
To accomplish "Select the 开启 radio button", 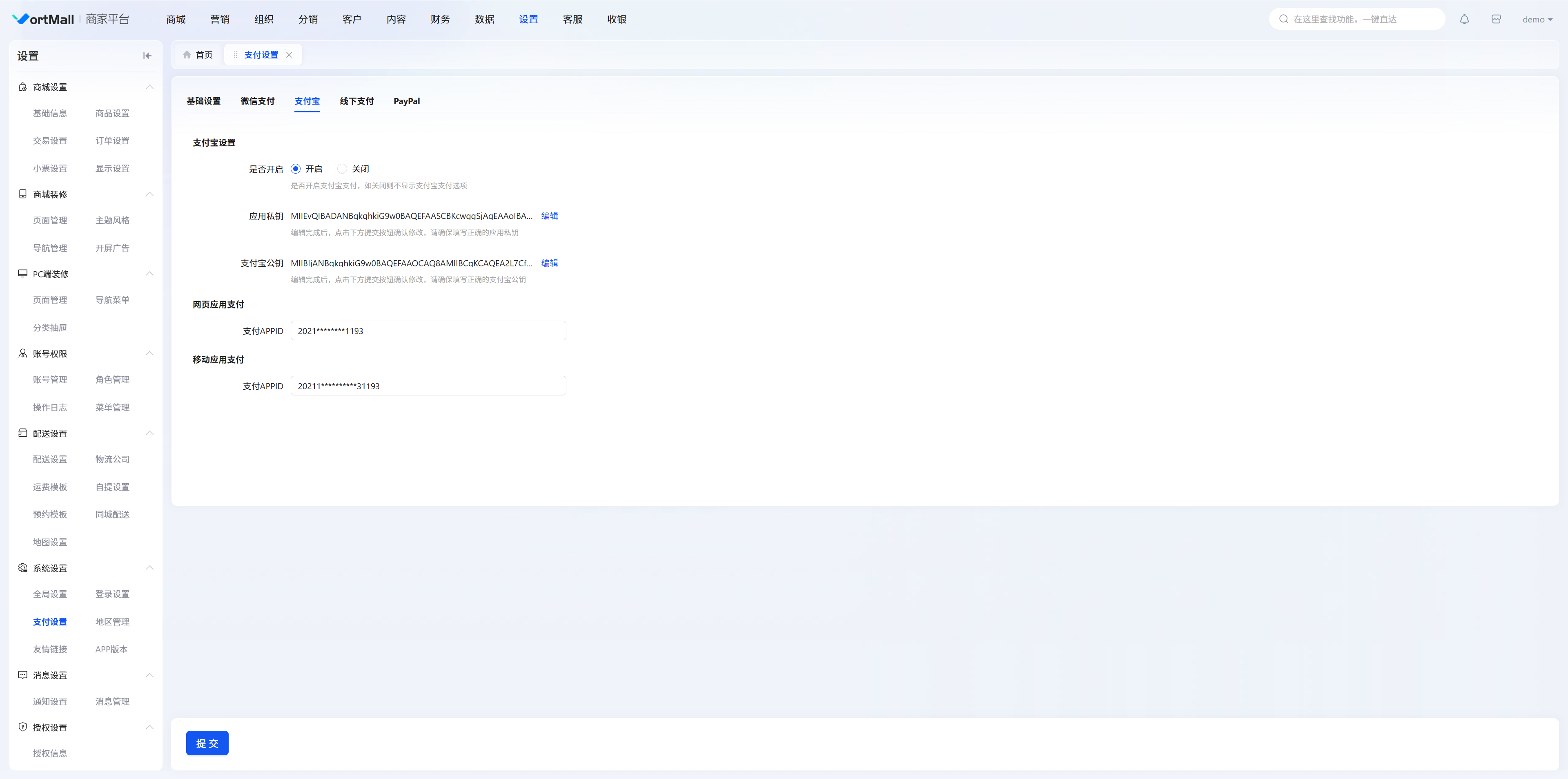I will tap(296, 169).
